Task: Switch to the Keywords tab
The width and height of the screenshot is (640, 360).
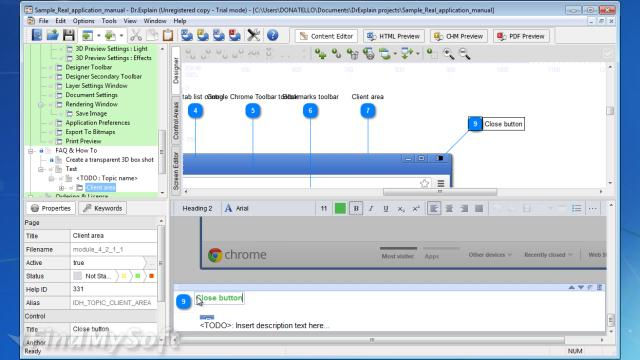Action: (x=102, y=208)
